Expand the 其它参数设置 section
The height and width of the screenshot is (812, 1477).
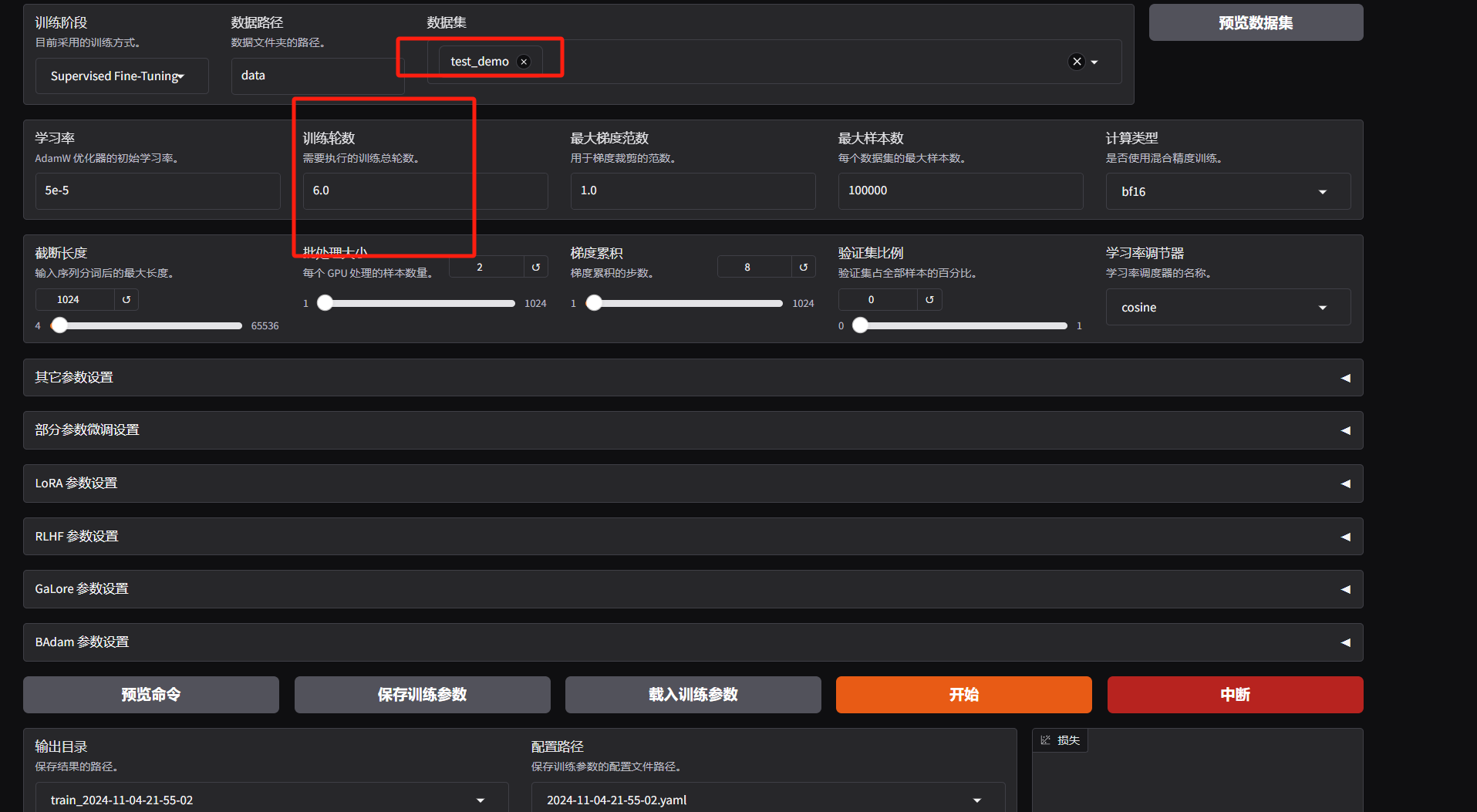693,378
